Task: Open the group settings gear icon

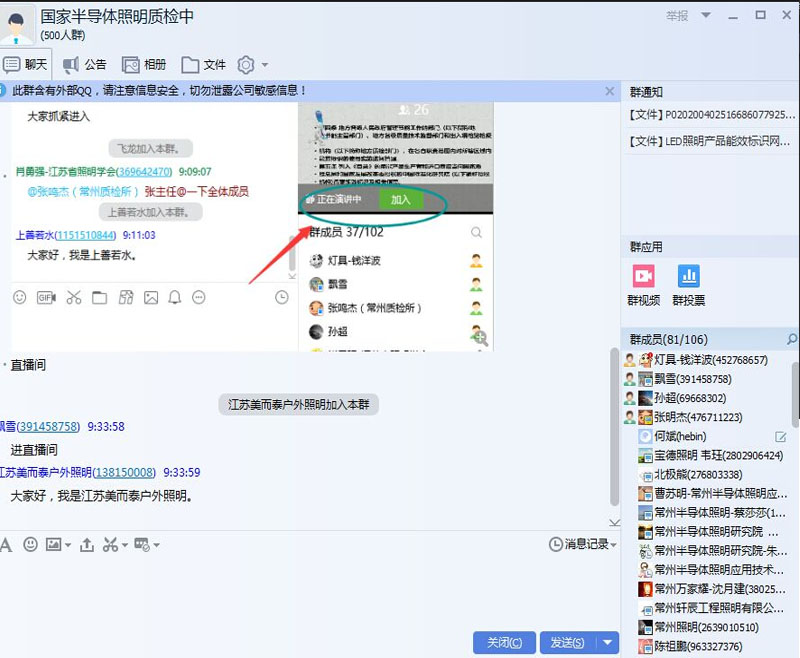Action: [246, 65]
